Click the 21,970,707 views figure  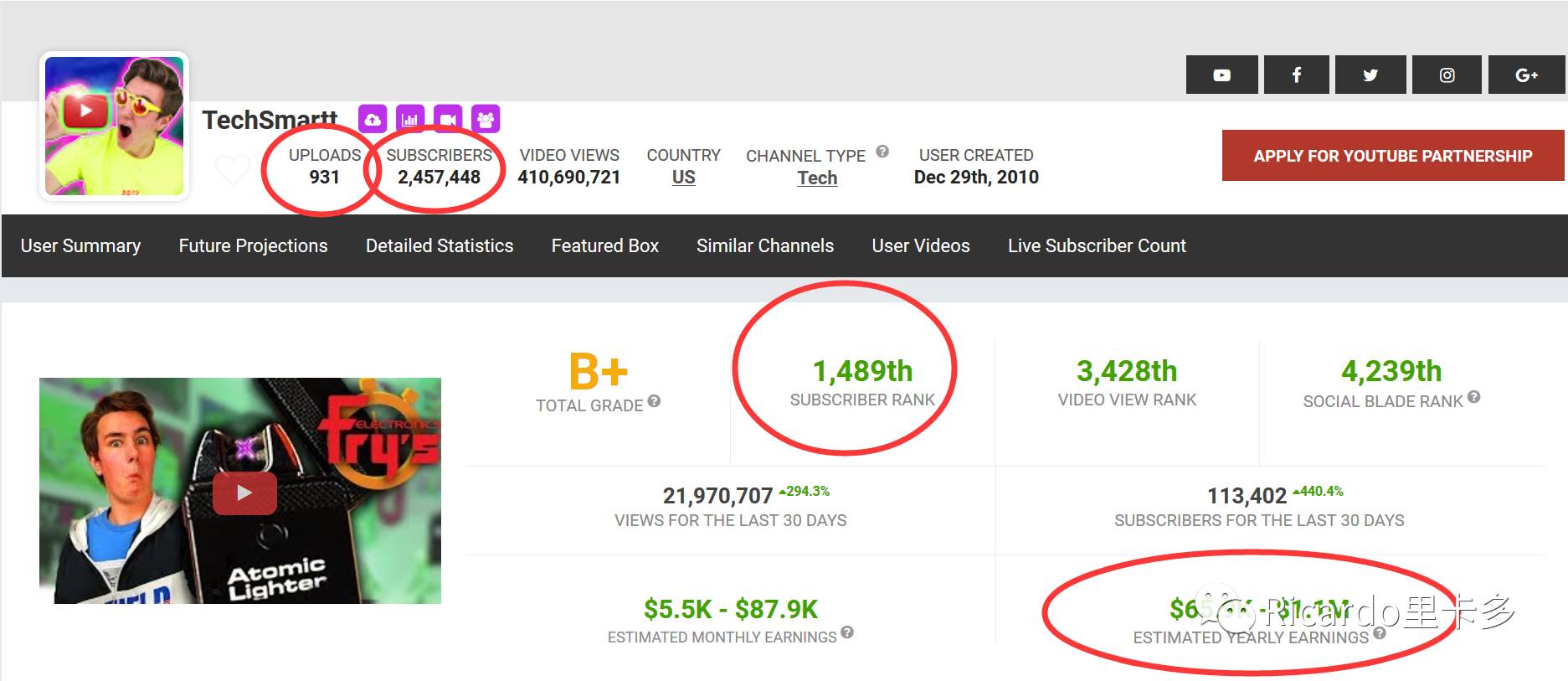pyautogui.click(x=717, y=496)
